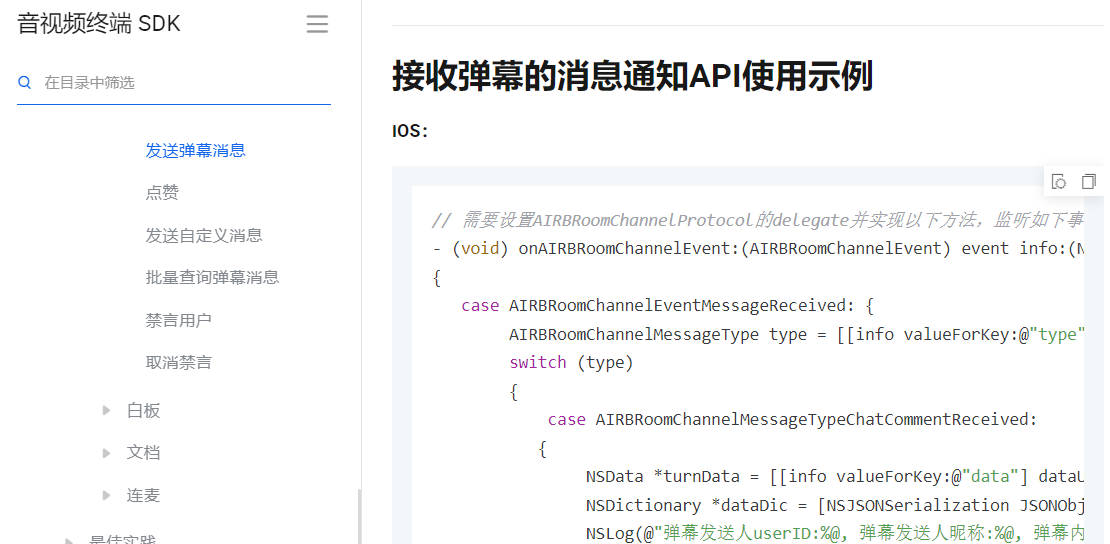Viewport: 1110px width, 544px height.
Task: Click the sidebar vertical scrollbar
Action: (x=359, y=516)
